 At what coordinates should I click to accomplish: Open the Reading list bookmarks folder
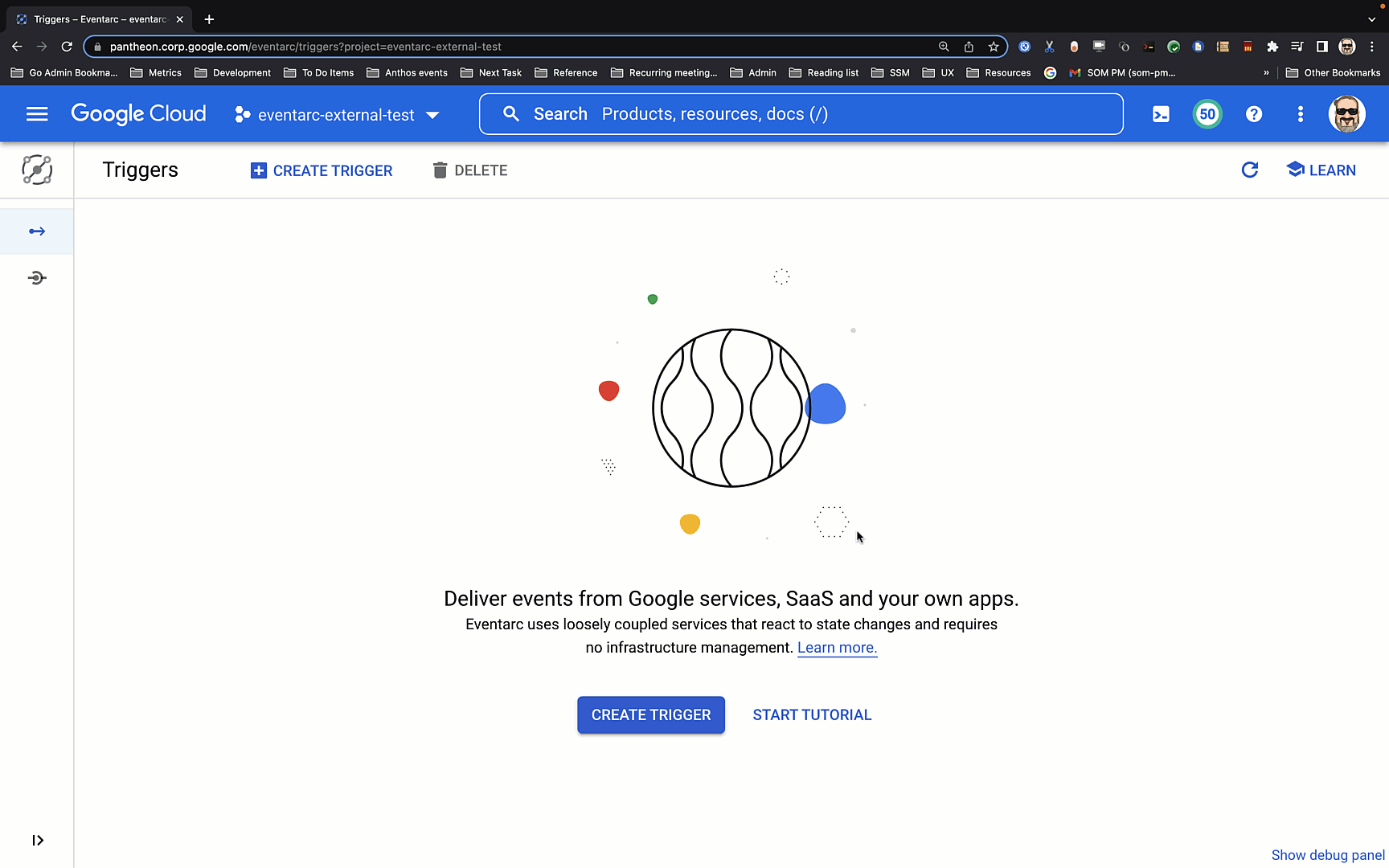coord(824,72)
